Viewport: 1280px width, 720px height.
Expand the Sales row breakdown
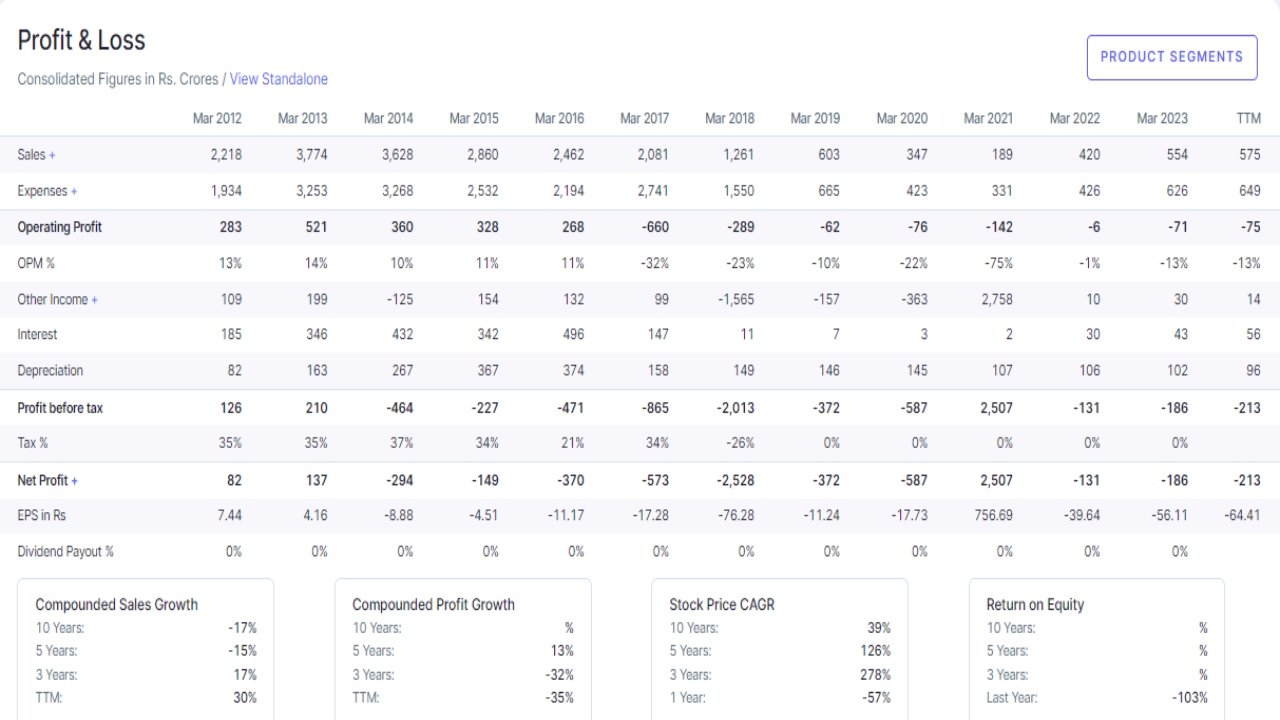pos(52,155)
